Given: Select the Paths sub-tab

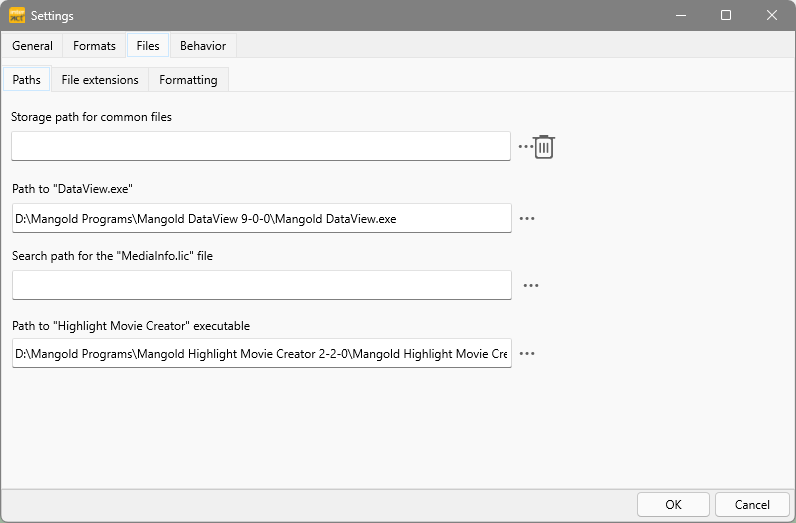Looking at the screenshot, I should pos(26,80).
